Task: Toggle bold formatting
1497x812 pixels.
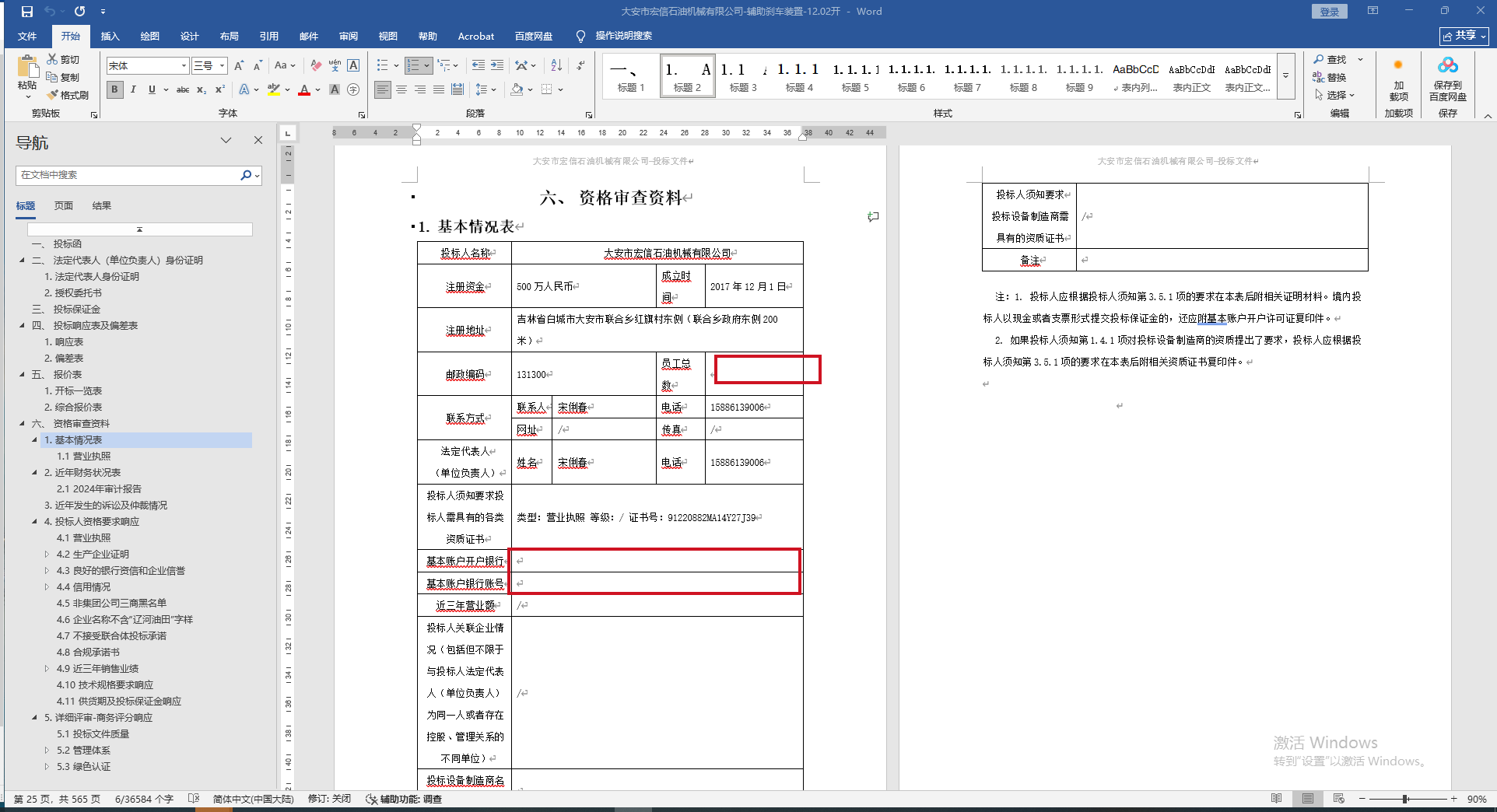Action: [115, 89]
